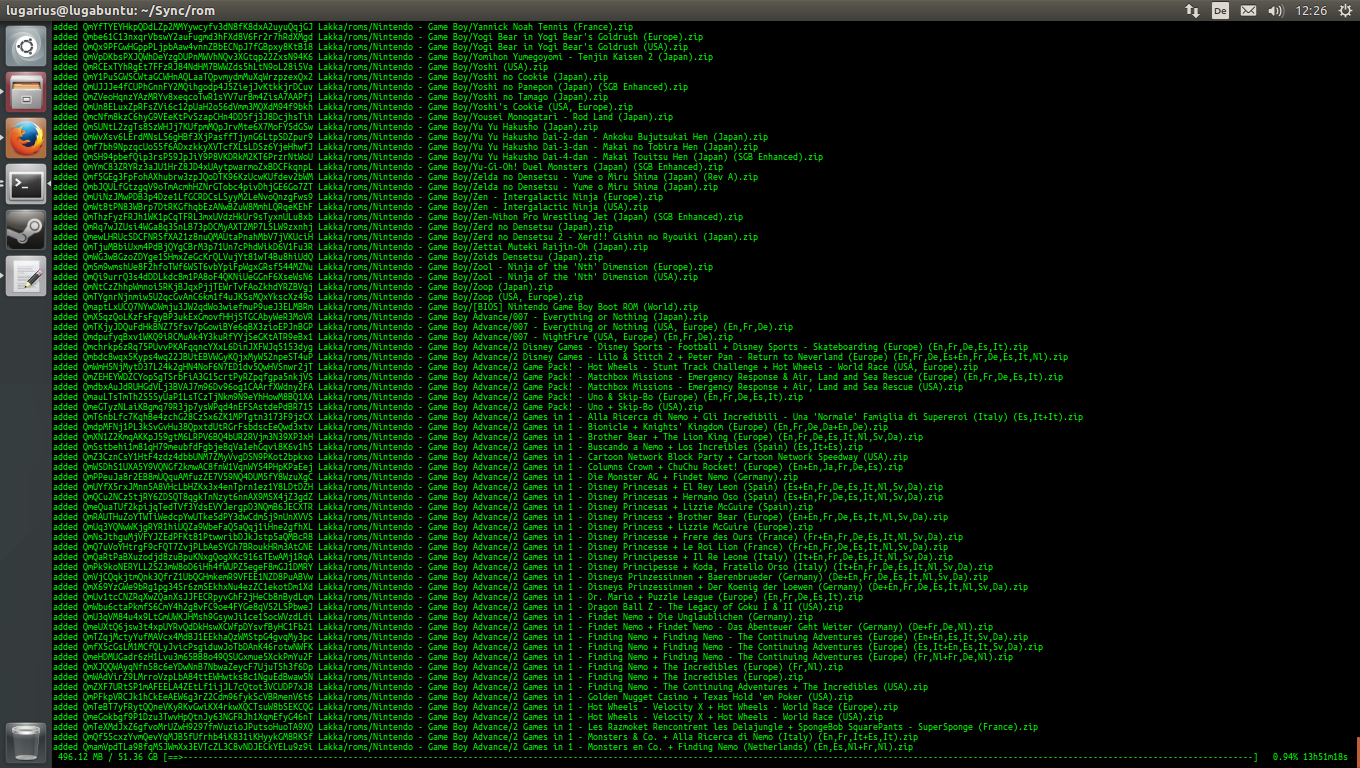The height and width of the screenshot is (768, 1360).
Task: Launch Steam from the launcher
Action: click(x=26, y=230)
